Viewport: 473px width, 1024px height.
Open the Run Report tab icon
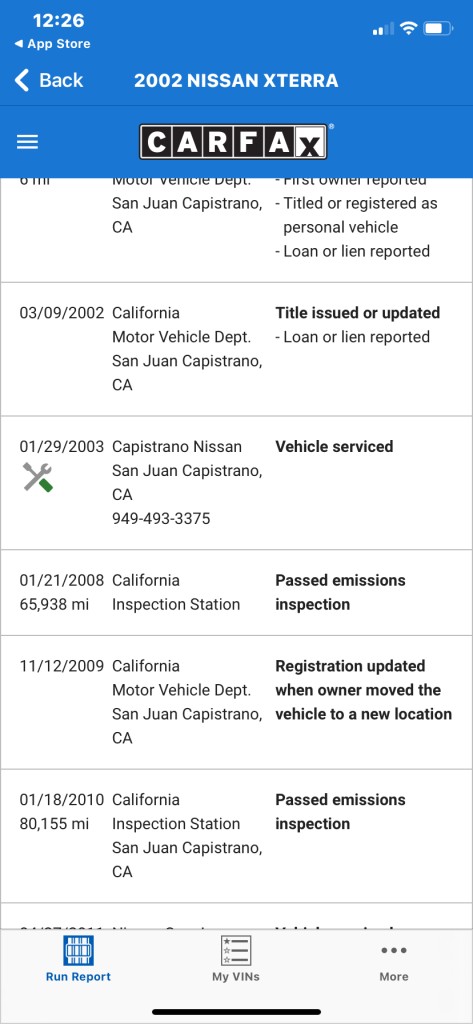coord(78,950)
